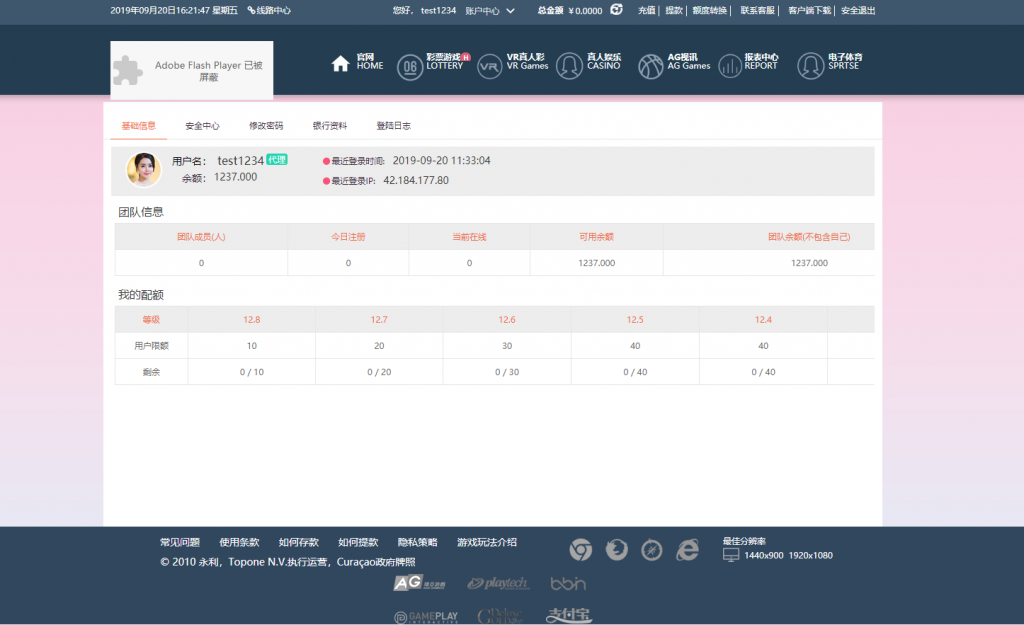1024x625 pixels.
Task: Click the Internet Explorer icon in footer
Action: pos(687,549)
